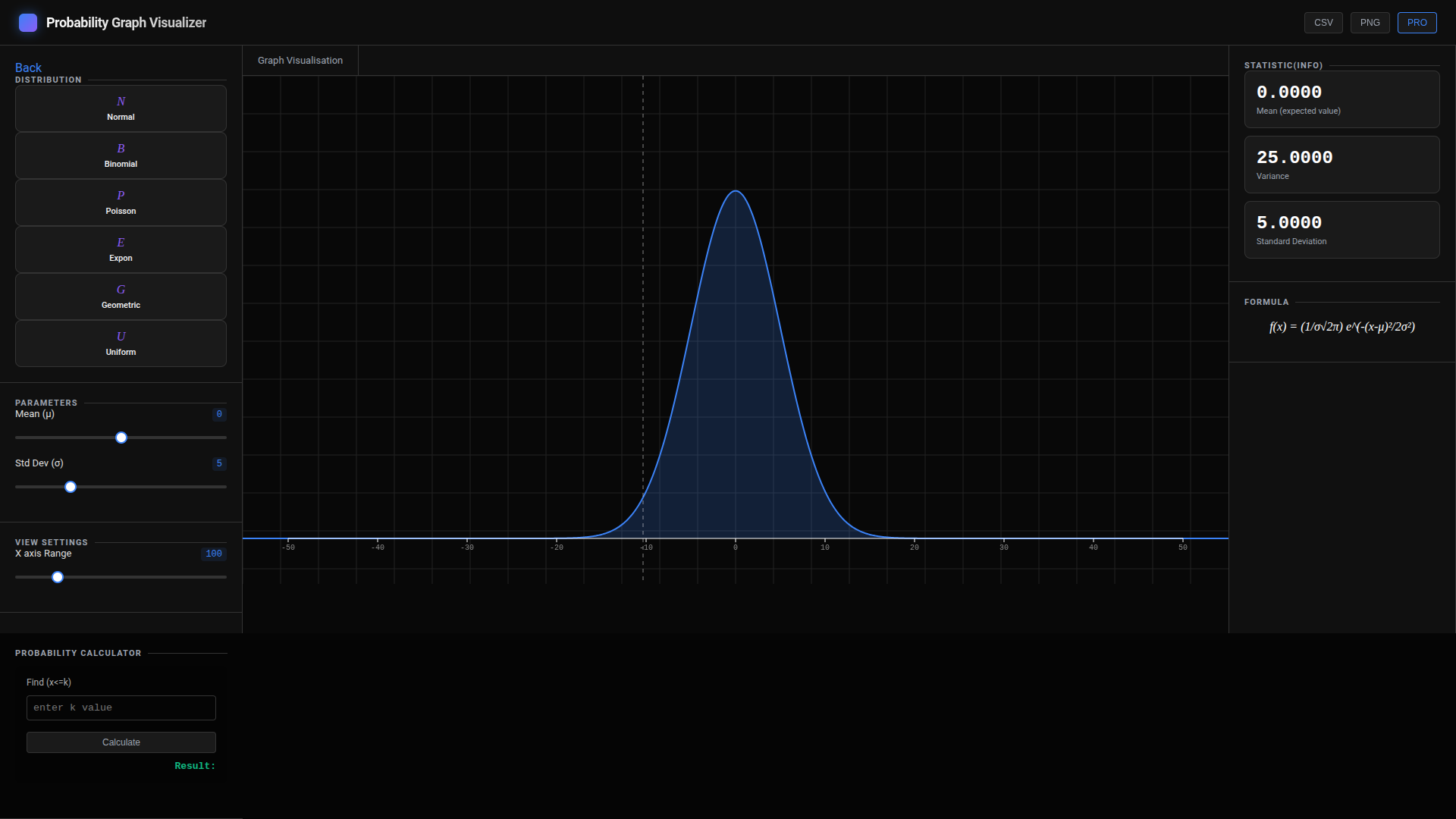Pick the Expon distribution card
This screenshot has width=1456, height=819.
pyautogui.click(x=121, y=249)
